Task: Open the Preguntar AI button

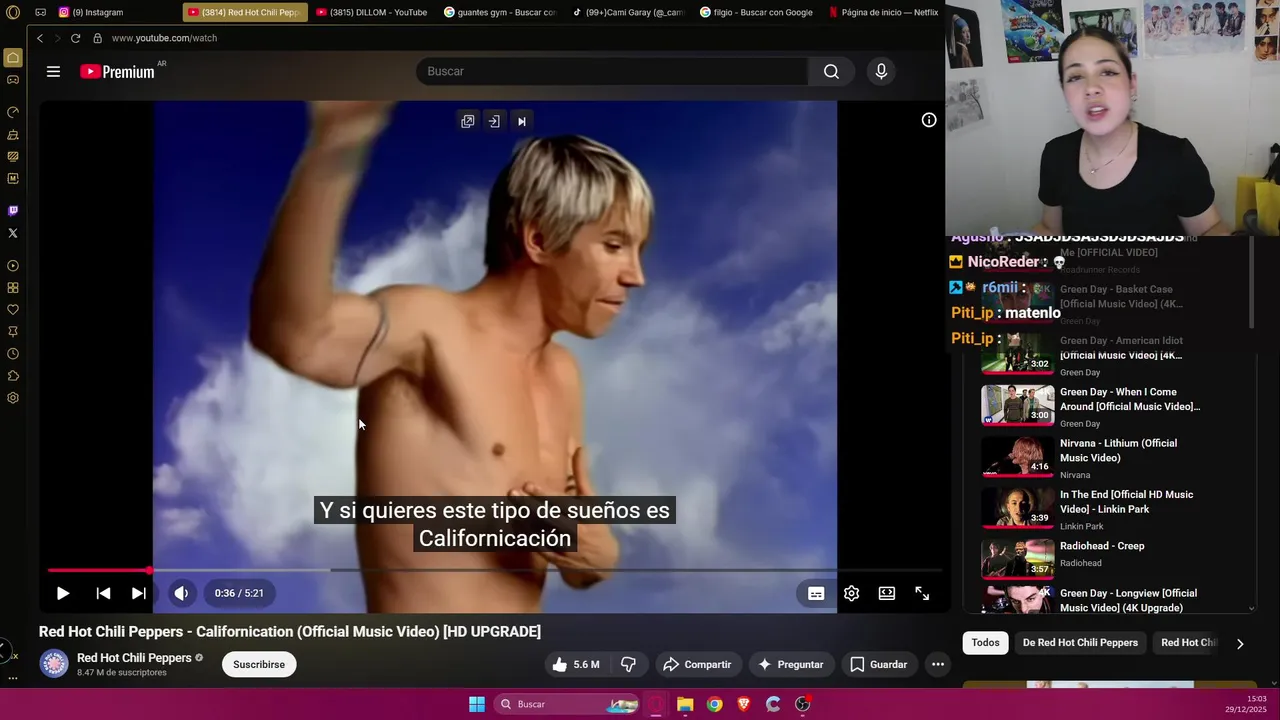Action: click(x=790, y=664)
